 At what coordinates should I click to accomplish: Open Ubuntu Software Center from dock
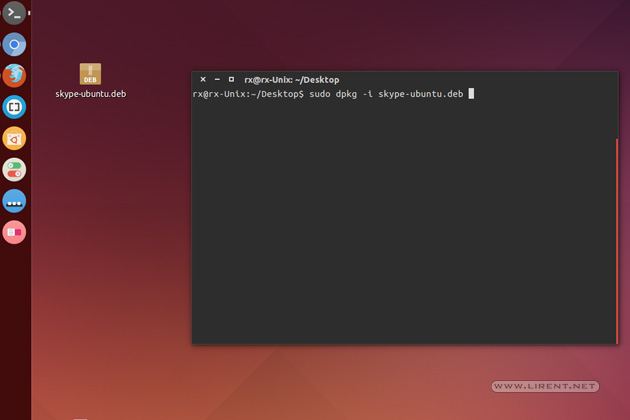tap(14, 138)
